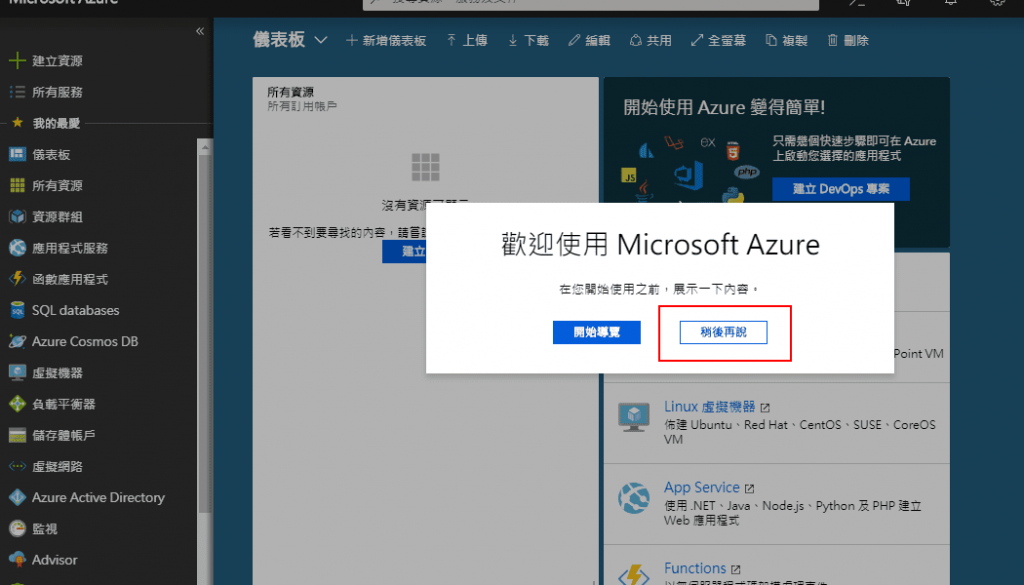Click the Functions tile icon
1024x585 pixels.
pos(633,575)
